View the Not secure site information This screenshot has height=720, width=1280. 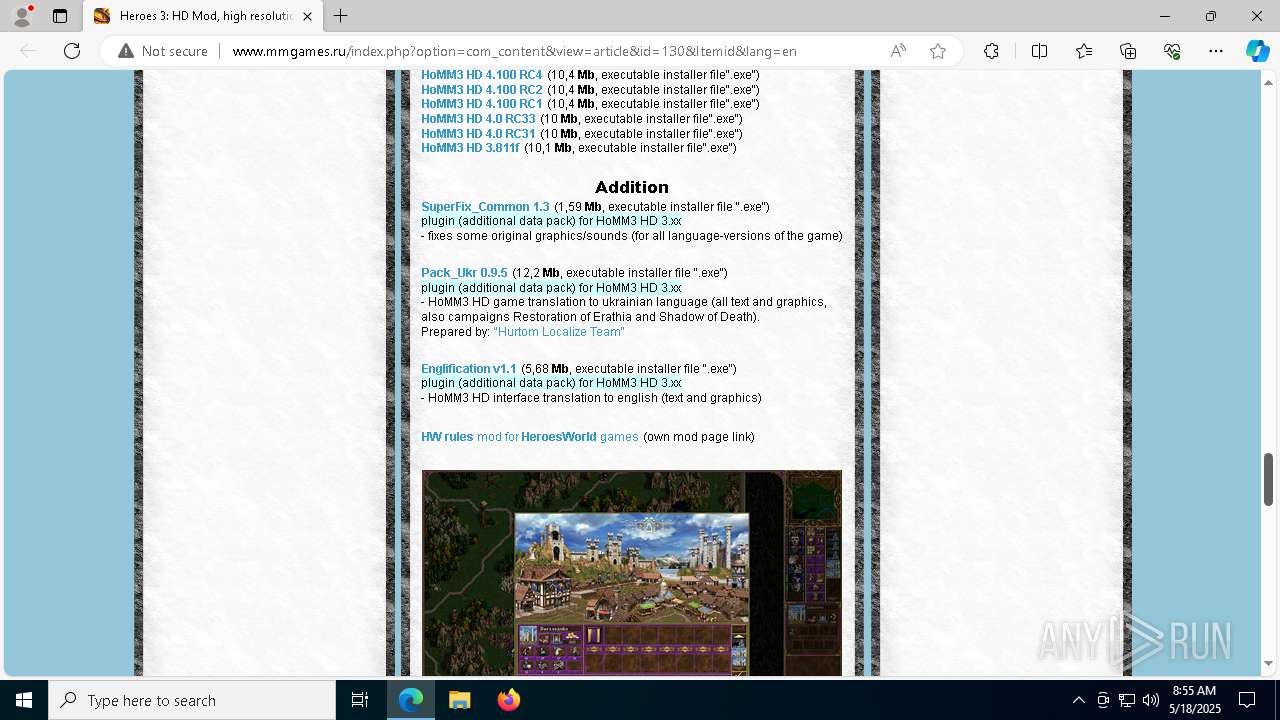coord(163,51)
